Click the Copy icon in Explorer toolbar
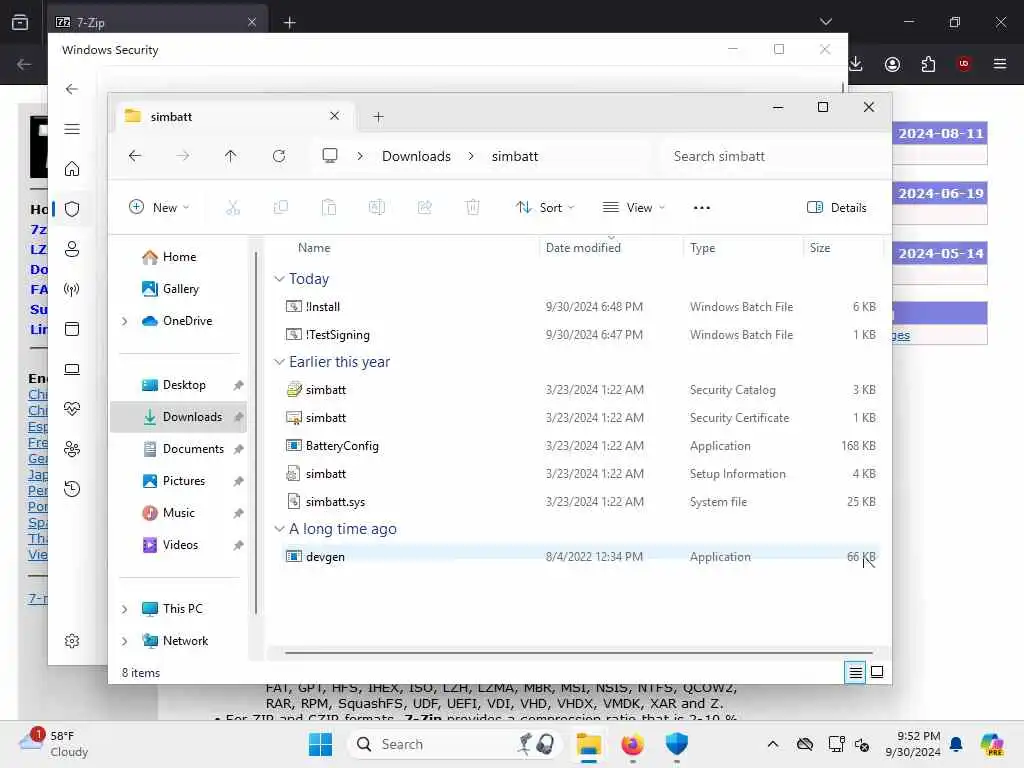 281,208
